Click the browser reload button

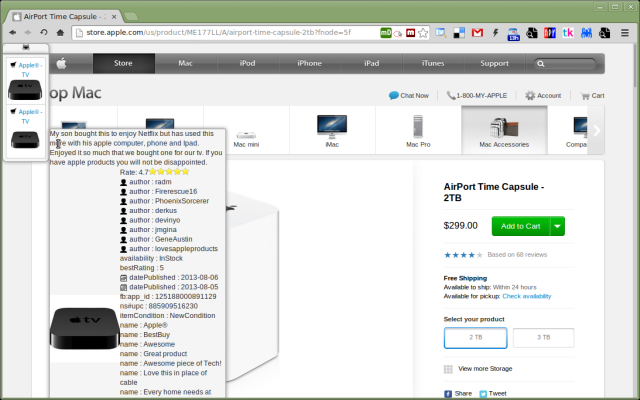[44, 32]
